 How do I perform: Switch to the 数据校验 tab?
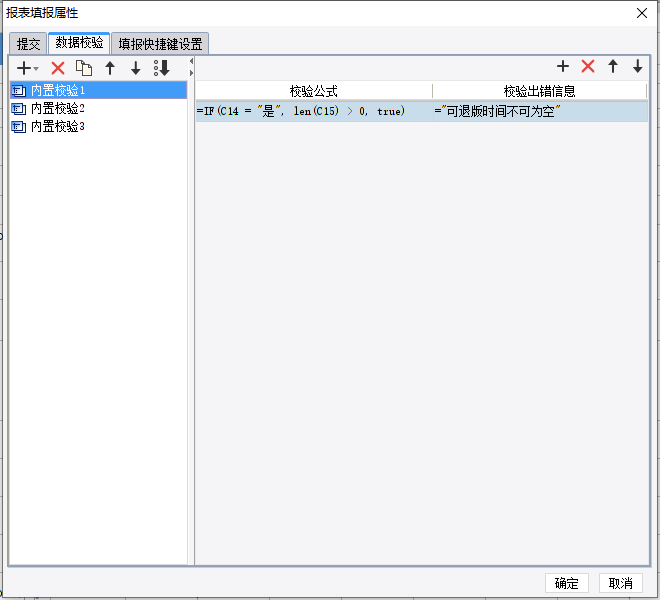tap(79, 43)
